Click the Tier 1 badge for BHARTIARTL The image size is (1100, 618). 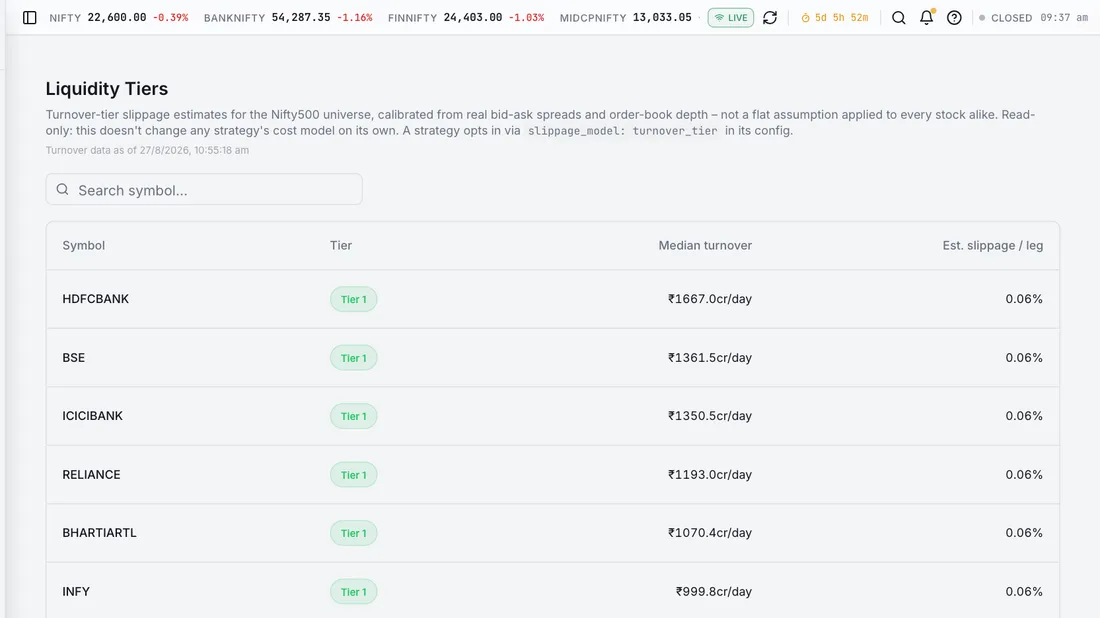(x=354, y=533)
